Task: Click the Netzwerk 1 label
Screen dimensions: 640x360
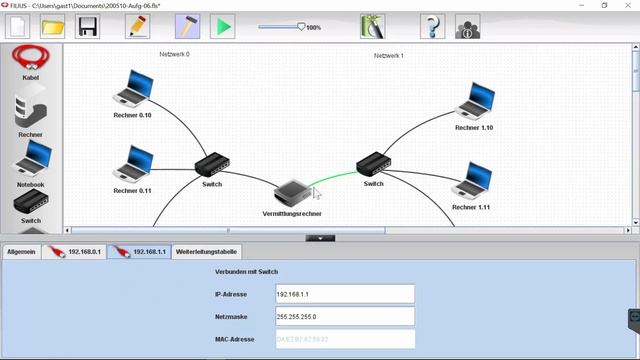Action: click(x=389, y=56)
